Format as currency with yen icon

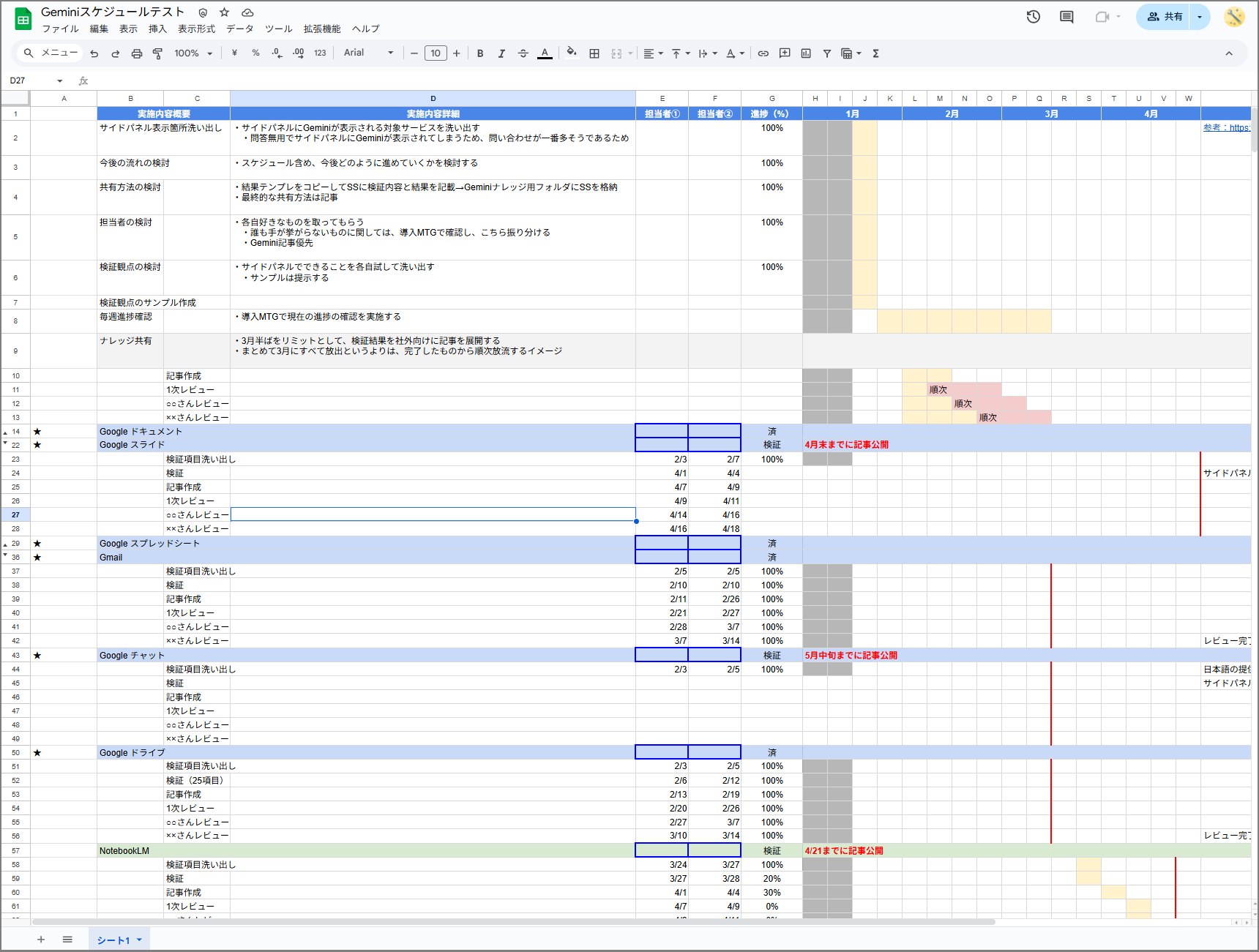[234, 53]
